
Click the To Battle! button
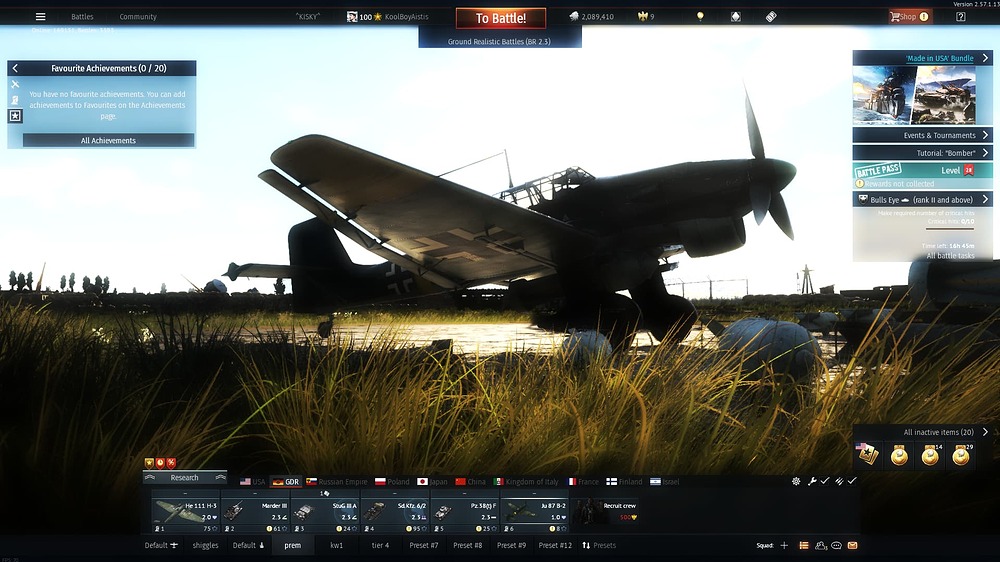pyautogui.click(x=501, y=18)
